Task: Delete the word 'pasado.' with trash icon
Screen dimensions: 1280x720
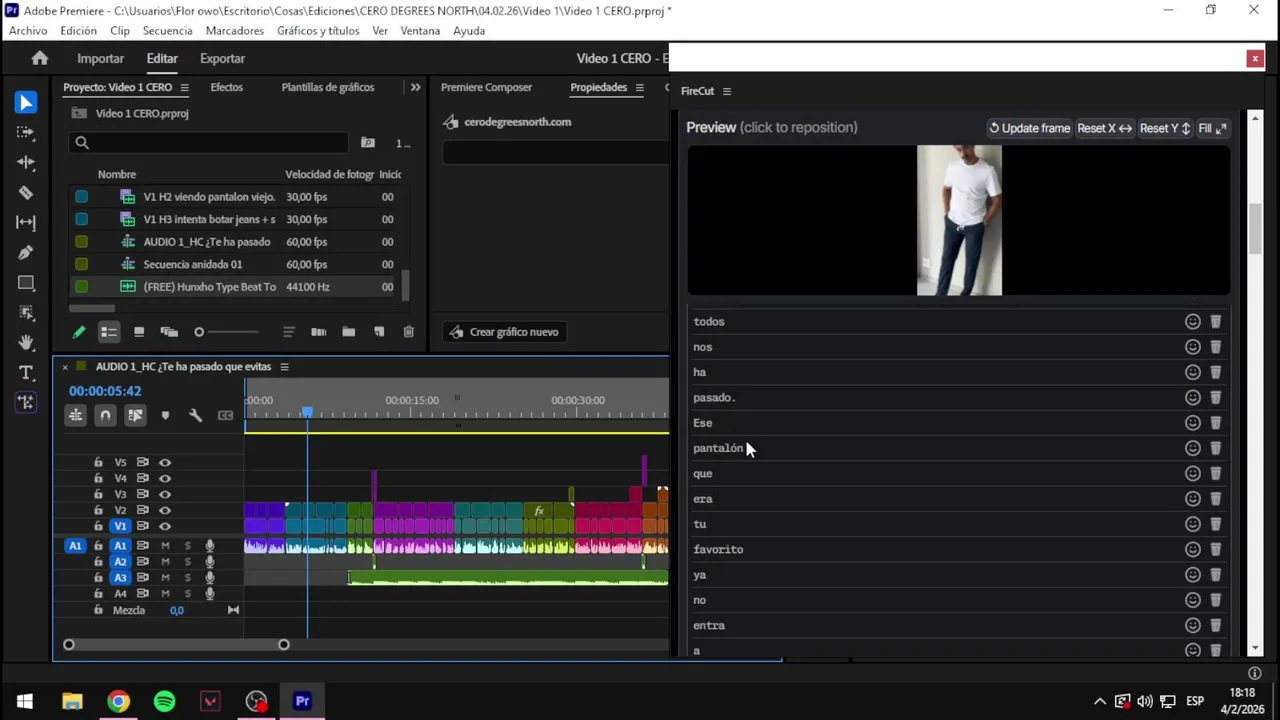Action: click(1216, 397)
